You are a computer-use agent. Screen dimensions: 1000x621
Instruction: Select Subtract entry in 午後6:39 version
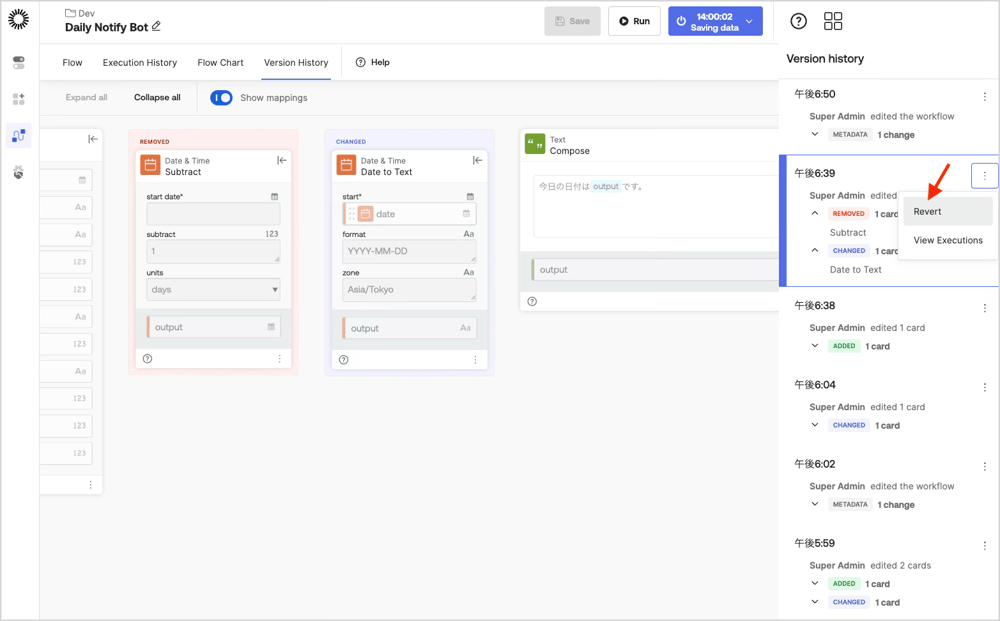pyautogui.click(x=848, y=233)
